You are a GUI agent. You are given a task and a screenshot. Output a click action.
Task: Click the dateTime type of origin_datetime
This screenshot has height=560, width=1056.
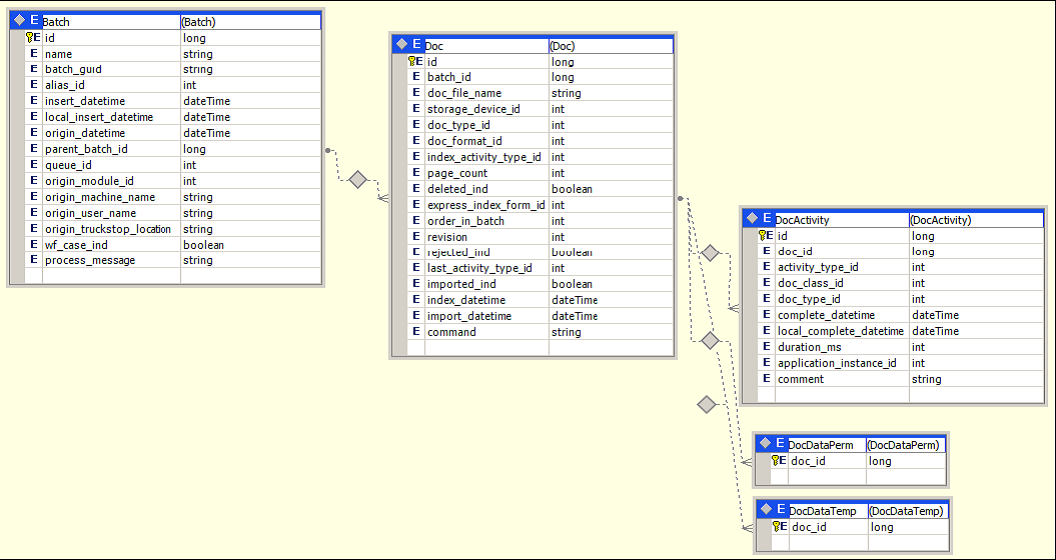251,133
